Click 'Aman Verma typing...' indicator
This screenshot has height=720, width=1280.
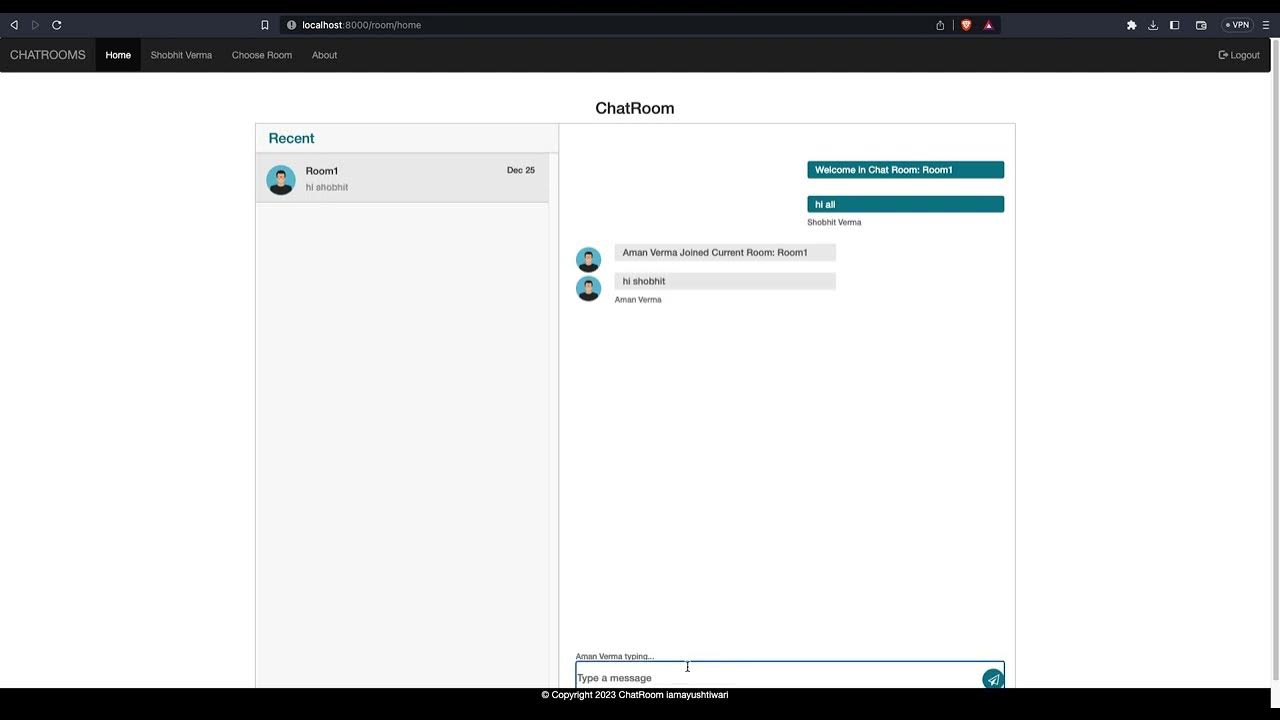(615, 656)
